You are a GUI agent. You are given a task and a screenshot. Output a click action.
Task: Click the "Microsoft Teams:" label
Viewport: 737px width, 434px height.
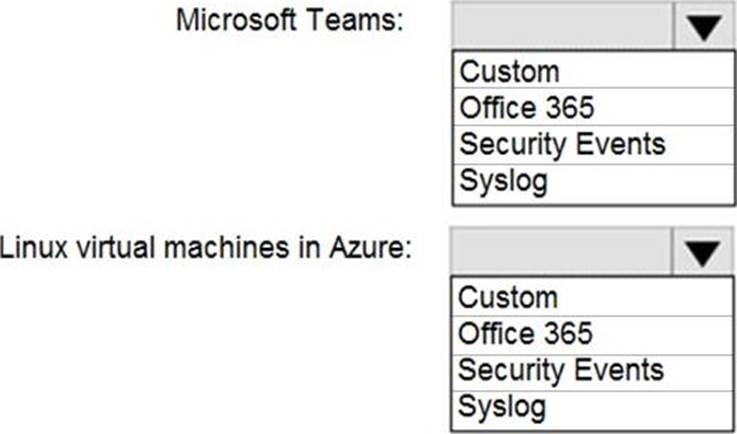pyautogui.click(x=289, y=22)
